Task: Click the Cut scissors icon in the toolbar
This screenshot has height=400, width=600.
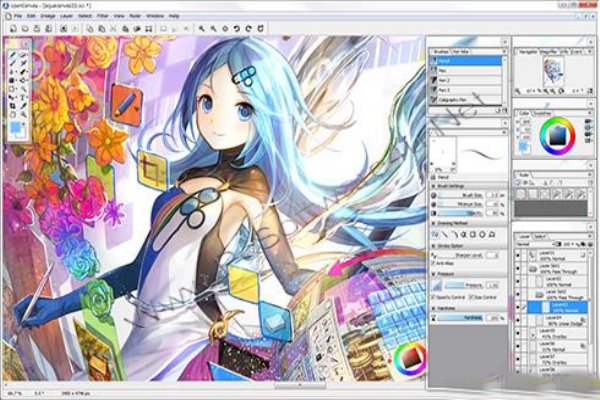Action: click(x=113, y=29)
